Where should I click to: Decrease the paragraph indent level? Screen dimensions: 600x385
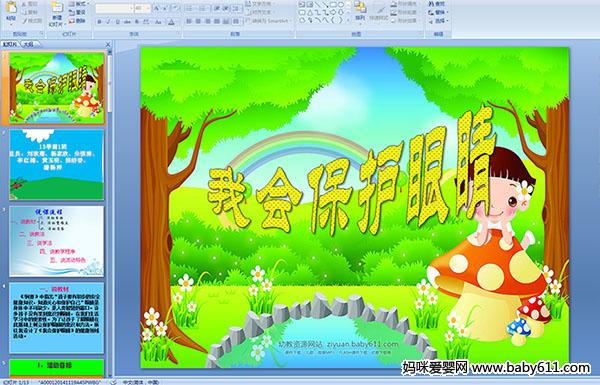pos(218,8)
